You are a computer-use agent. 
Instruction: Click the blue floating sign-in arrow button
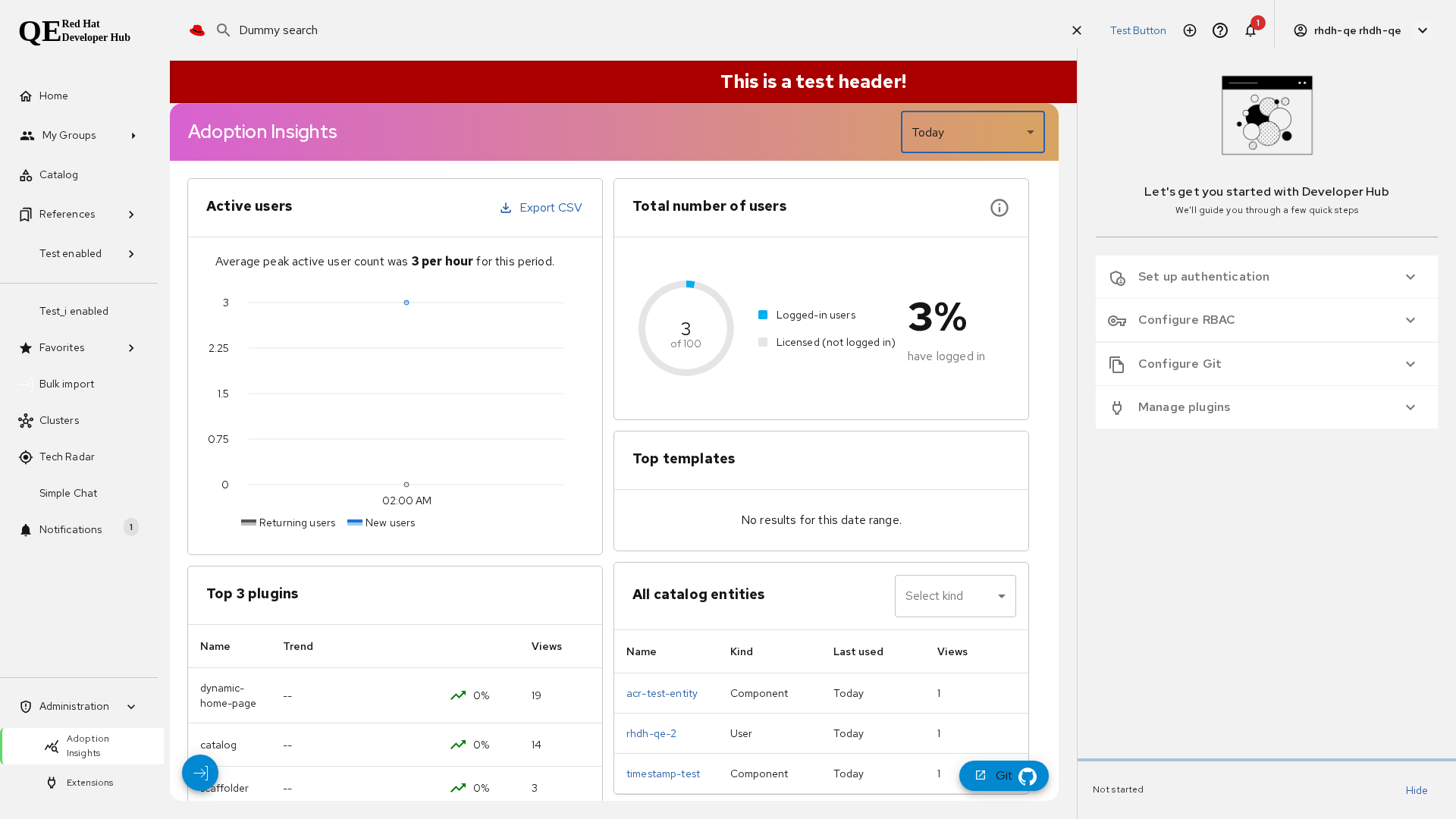coord(200,773)
